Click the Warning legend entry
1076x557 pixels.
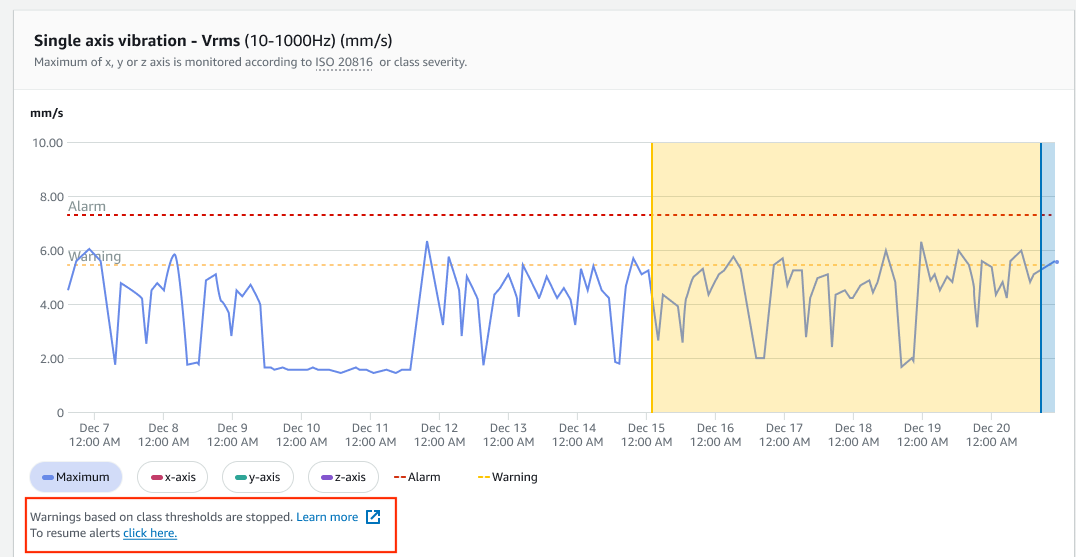tap(507, 477)
